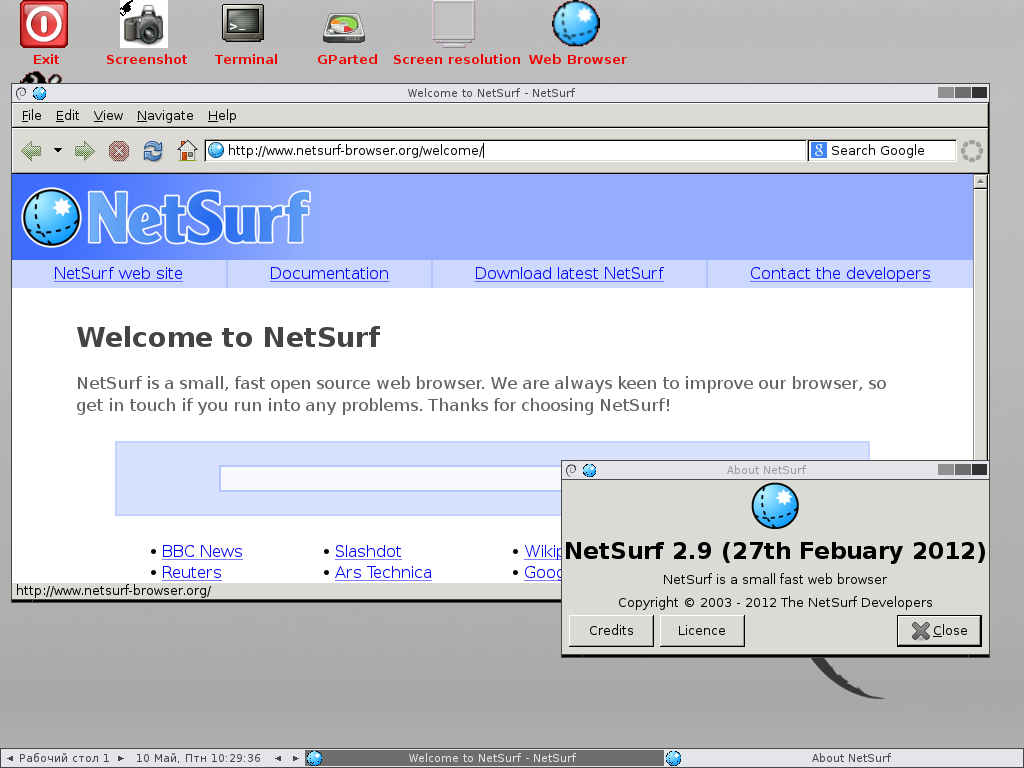
Task: Follow Download latest NetSurf link
Action: (x=569, y=274)
